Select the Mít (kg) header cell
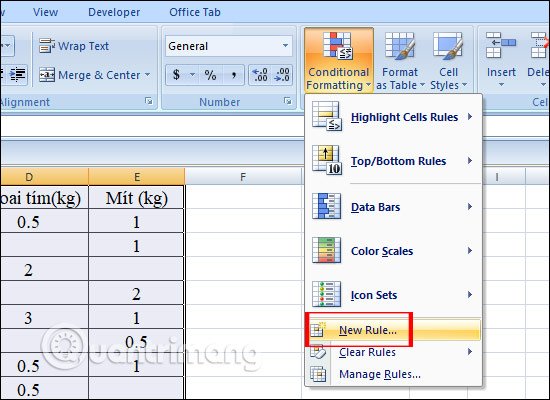Image resolution: width=550 pixels, height=400 pixels. point(136,198)
